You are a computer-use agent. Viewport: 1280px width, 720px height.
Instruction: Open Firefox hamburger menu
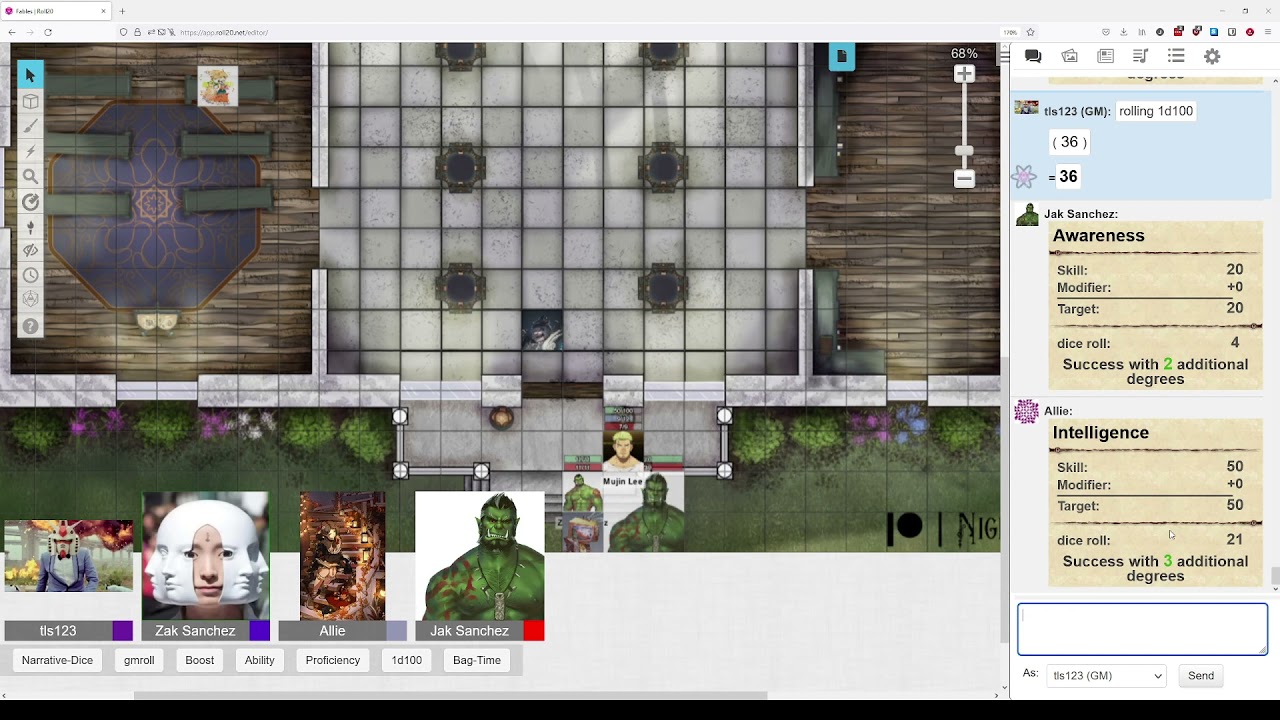pyautogui.click(x=1268, y=32)
